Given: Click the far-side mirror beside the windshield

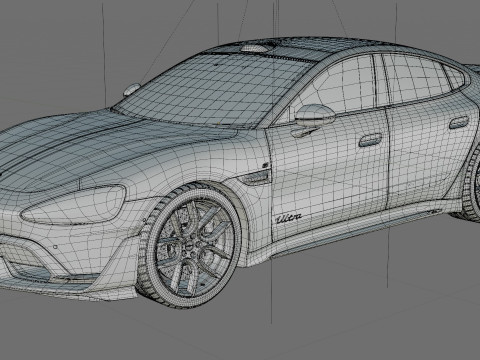Looking at the screenshot, I should (x=132, y=89).
